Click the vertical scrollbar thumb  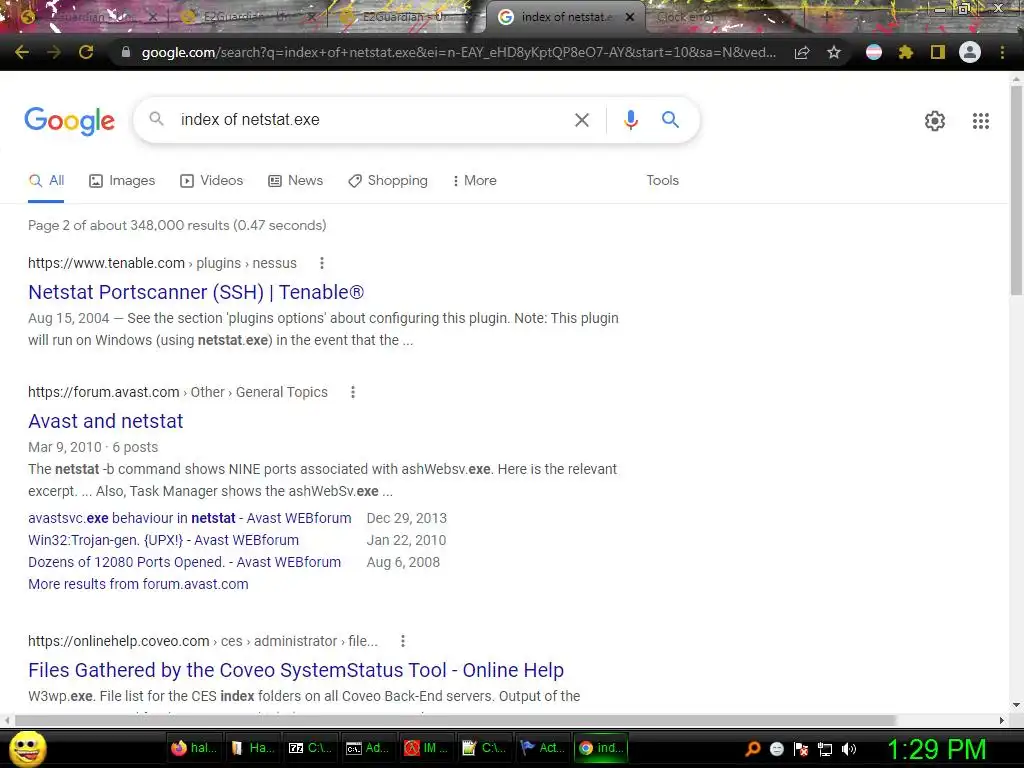coord(1016,189)
